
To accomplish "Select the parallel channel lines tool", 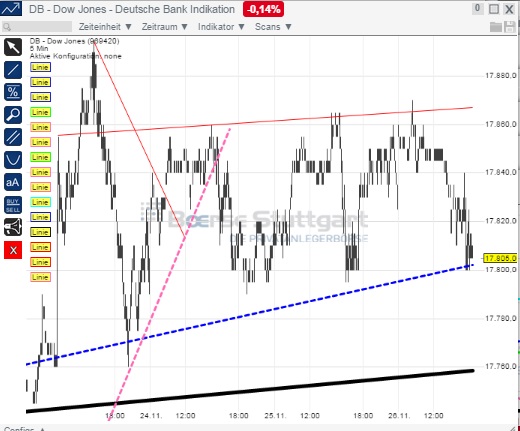I will tap(13, 137).
